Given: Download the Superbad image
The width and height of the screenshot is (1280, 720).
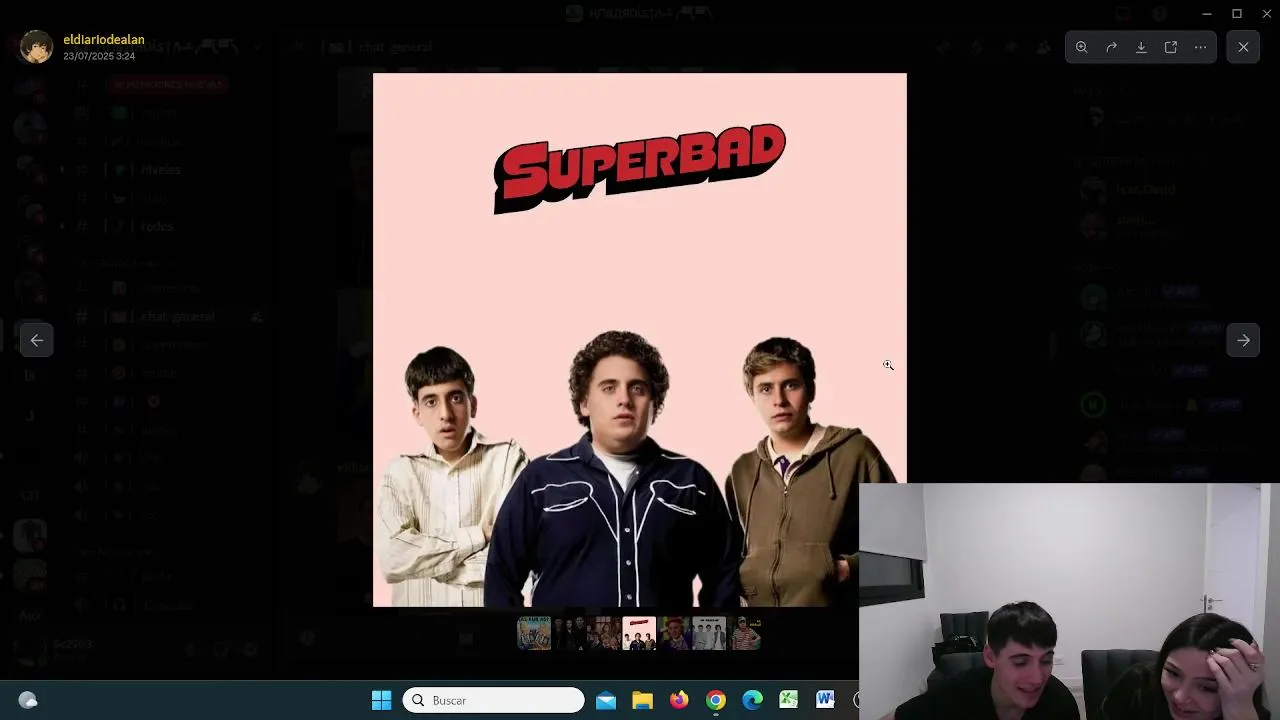Looking at the screenshot, I should [x=1141, y=47].
